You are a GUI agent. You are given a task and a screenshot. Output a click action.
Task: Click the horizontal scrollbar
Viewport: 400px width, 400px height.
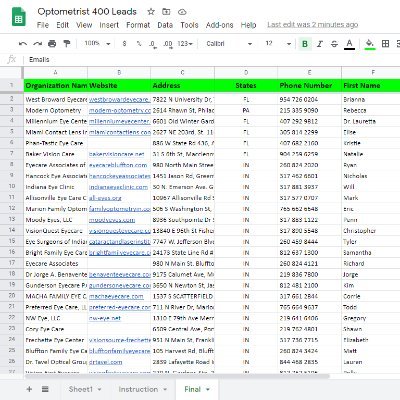click(x=177, y=376)
